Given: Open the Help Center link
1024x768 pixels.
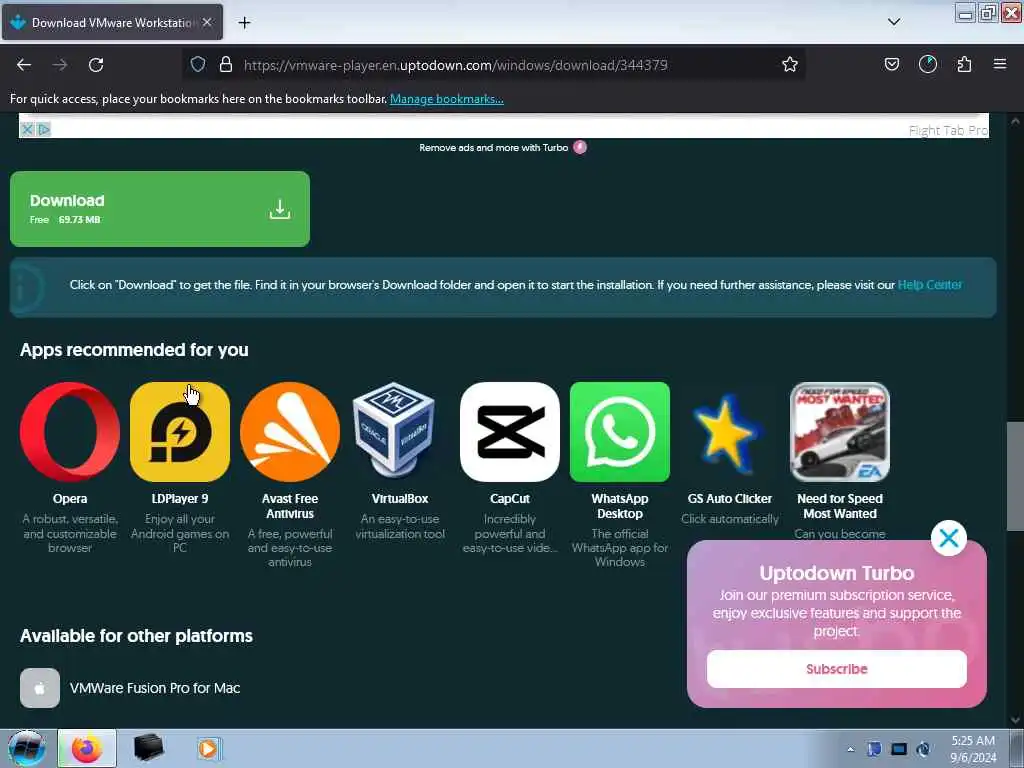Looking at the screenshot, I should 929,285.
